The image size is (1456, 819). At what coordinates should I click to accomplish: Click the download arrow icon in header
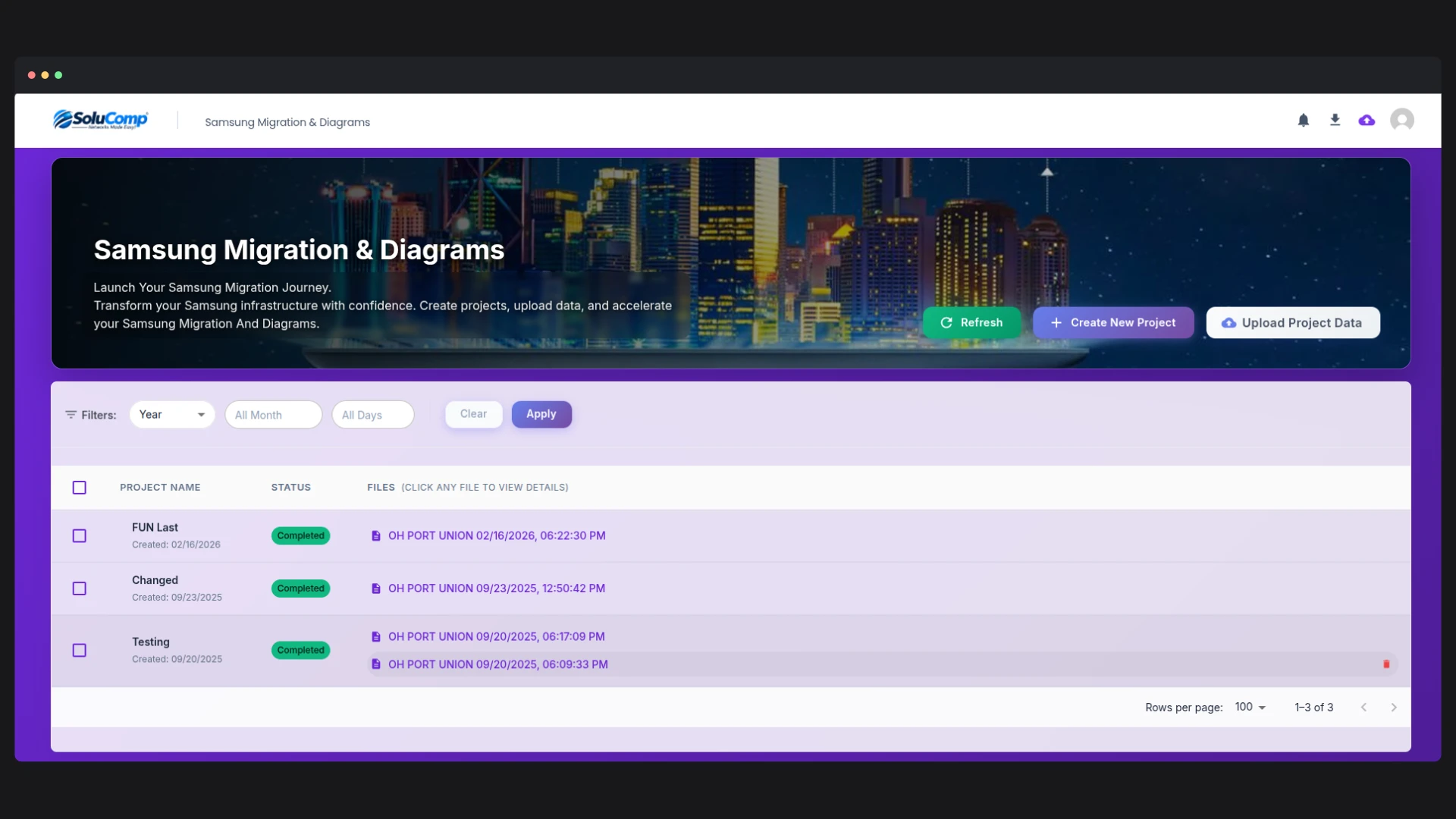[1335, 120]
